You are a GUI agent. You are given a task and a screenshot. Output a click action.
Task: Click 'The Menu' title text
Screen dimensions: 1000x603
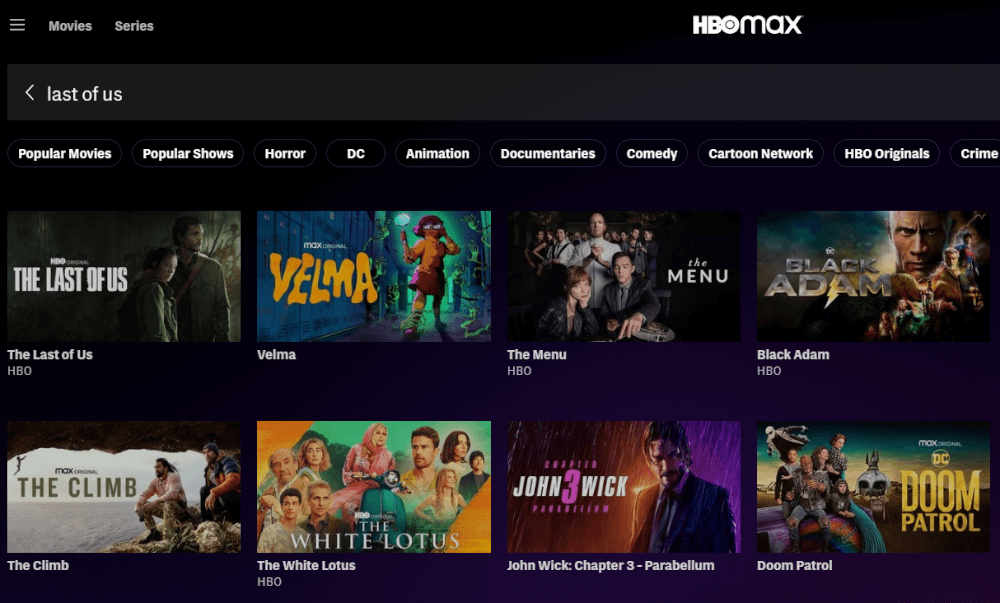pos(536,355)
